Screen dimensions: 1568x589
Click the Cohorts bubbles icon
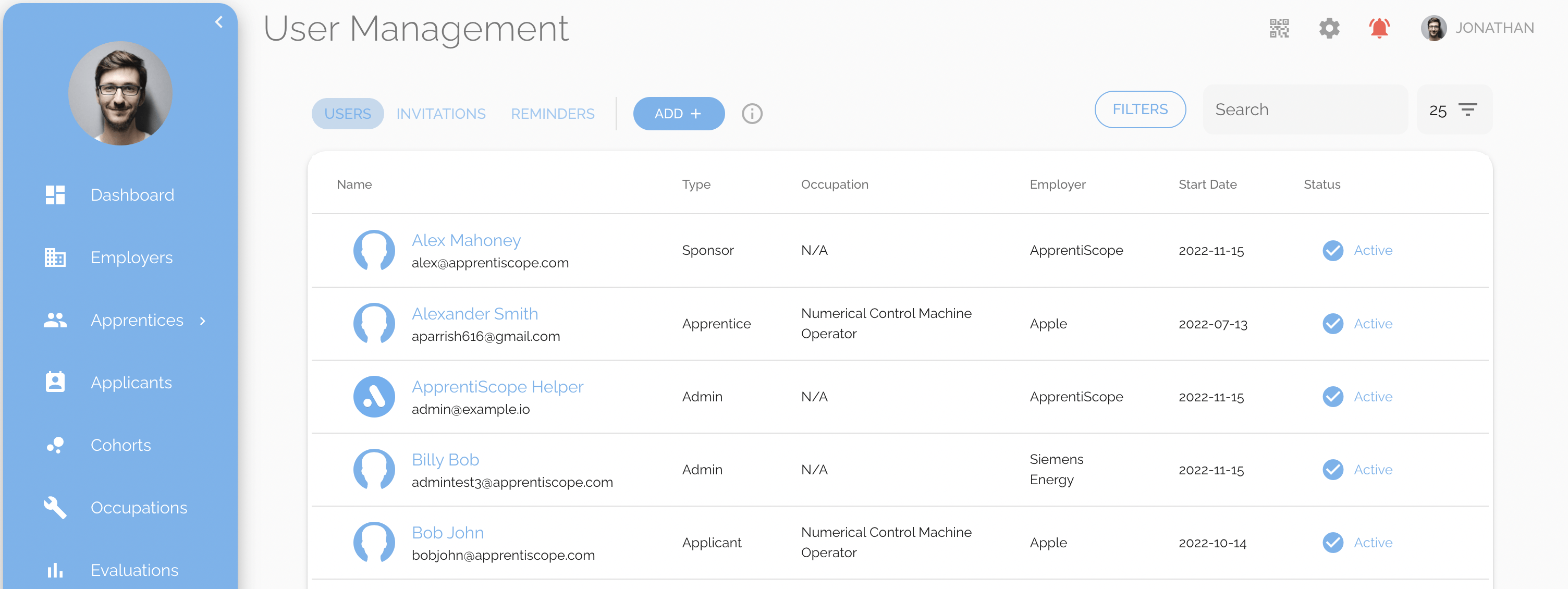(55, 445)
